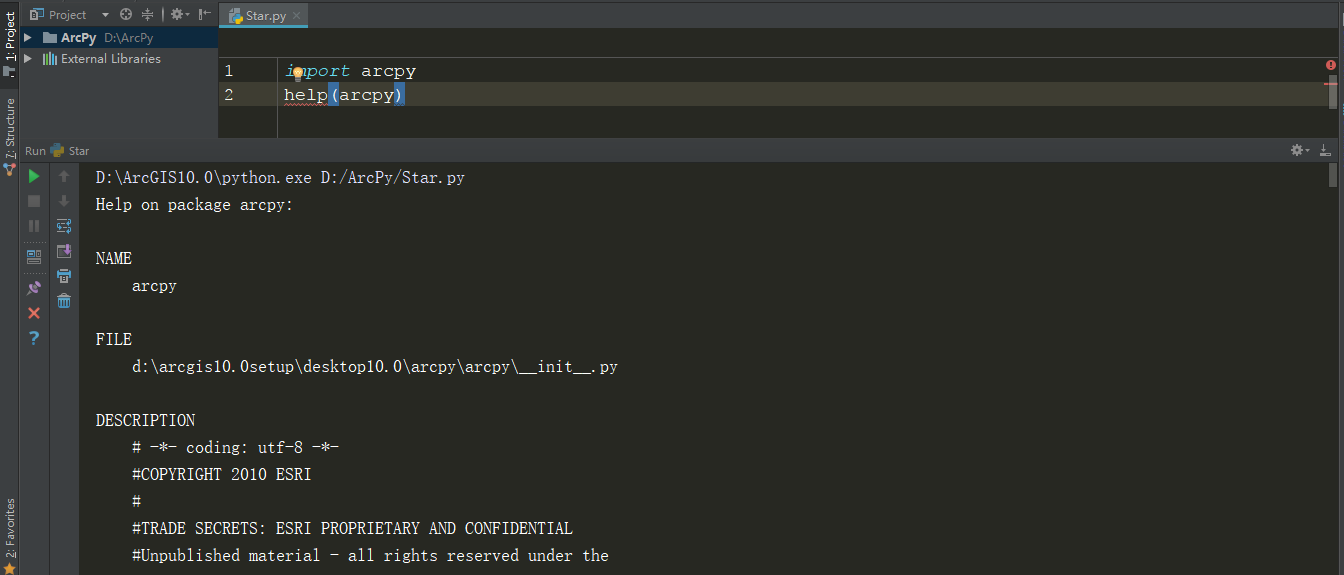Click the intention lightbulb on line 1

[x=297, y=73]
